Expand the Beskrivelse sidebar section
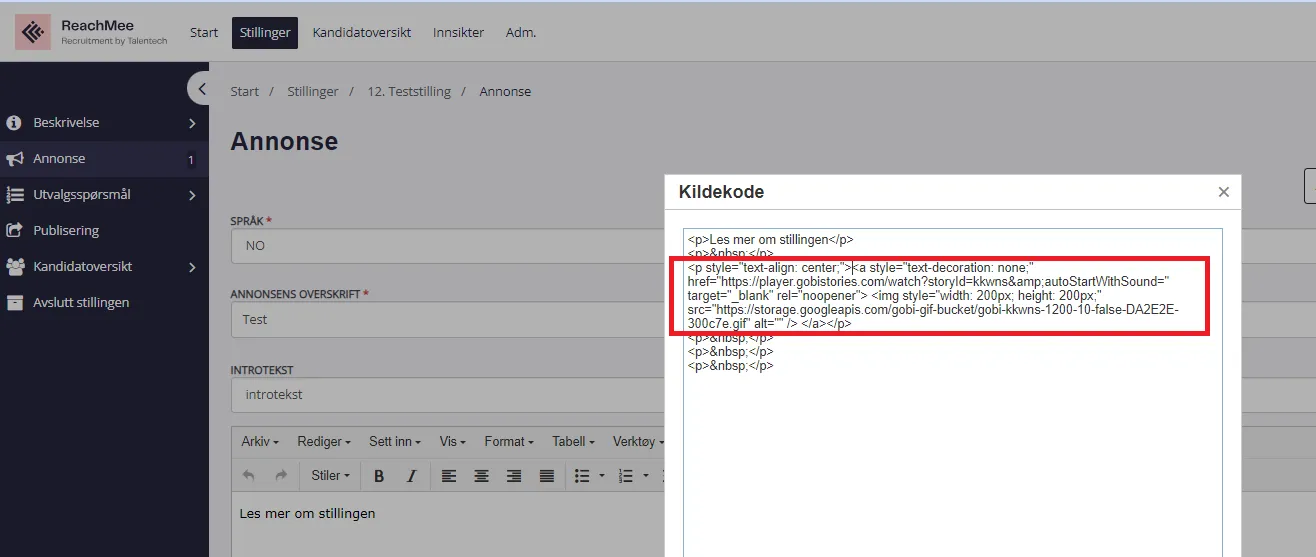 click(192, 123)
